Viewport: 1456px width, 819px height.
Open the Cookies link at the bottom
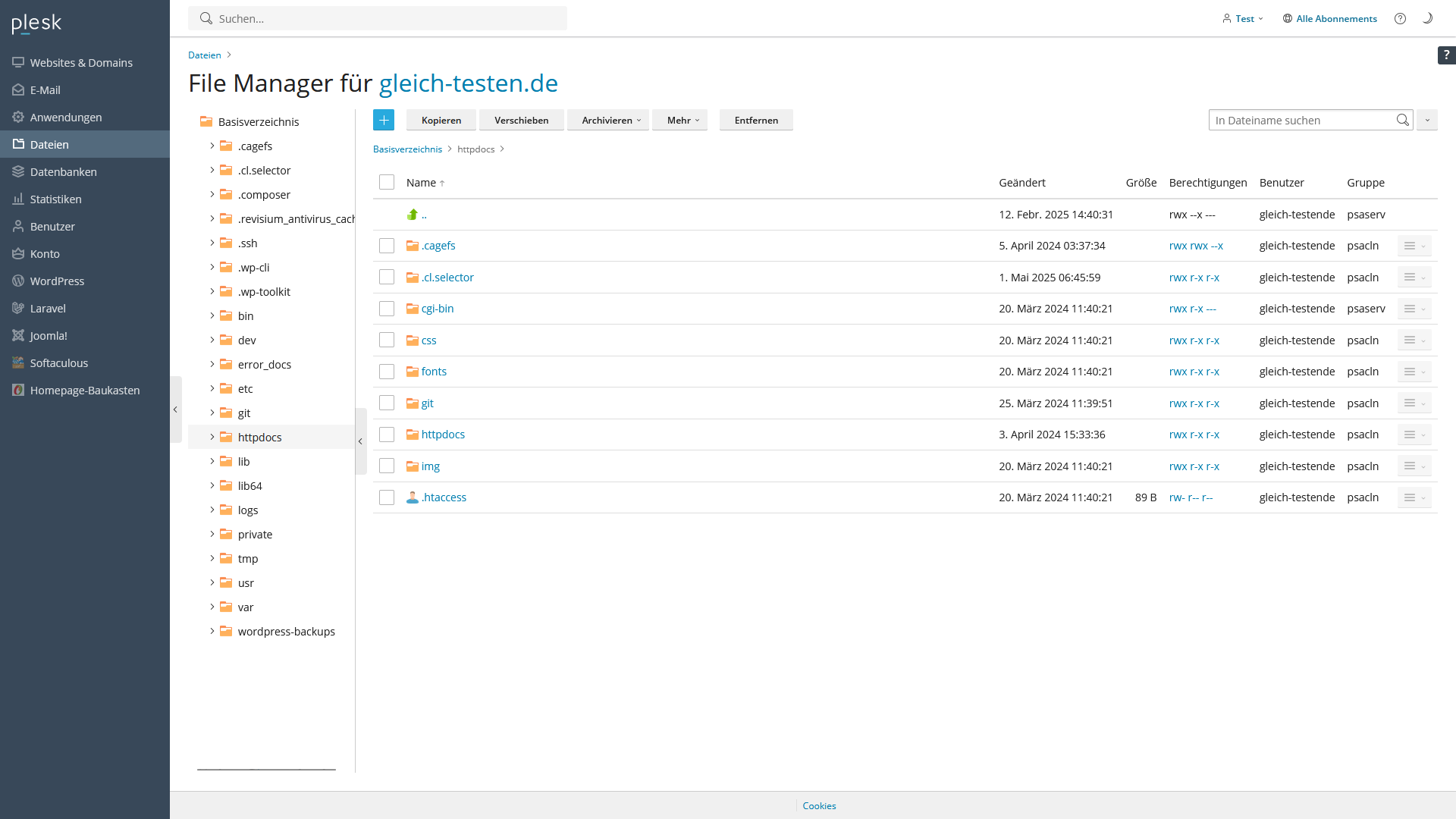(x=818, y=805)
